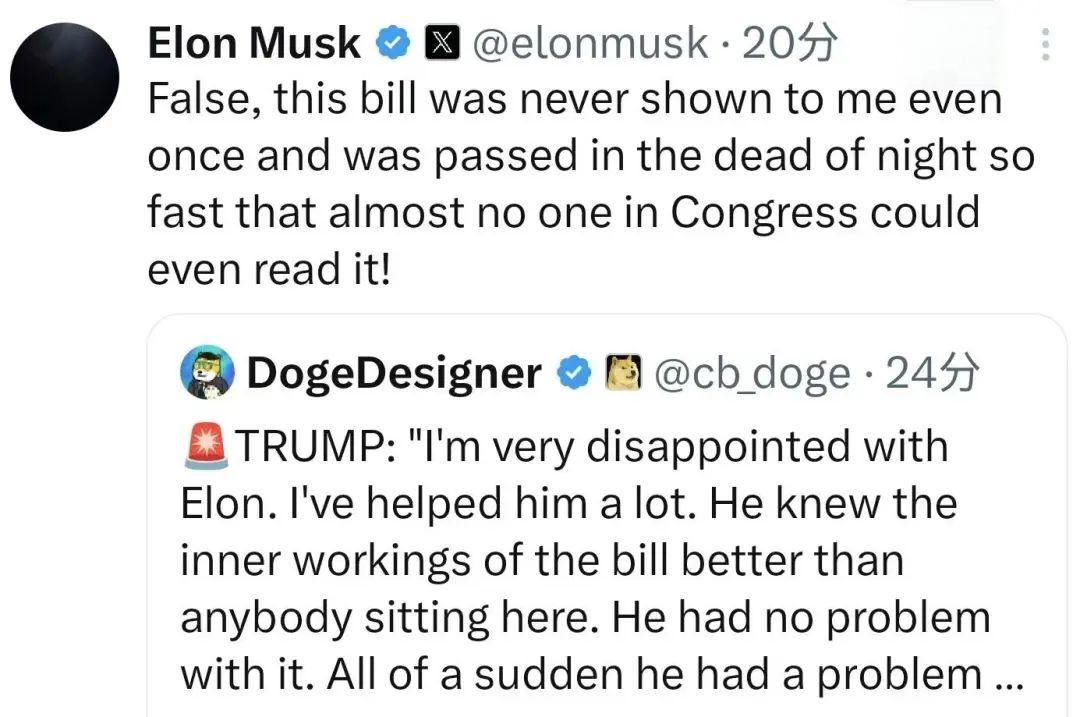The height and width of the screenshot is (717, 1080).
Task: Click the word 'Congress' in the post
Action: (x=764, y=212)
